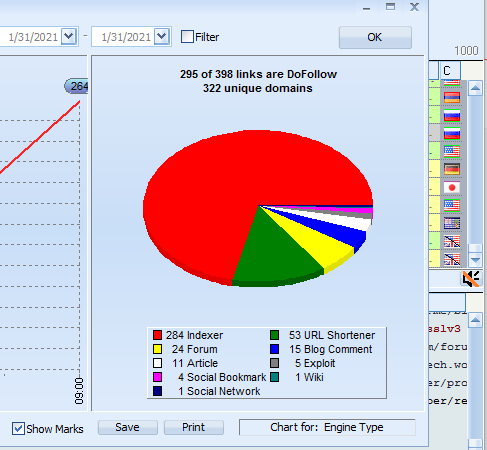The image size is (487, 450).
Task: Click the 09:00 time axis label
Action: point(79,391)
